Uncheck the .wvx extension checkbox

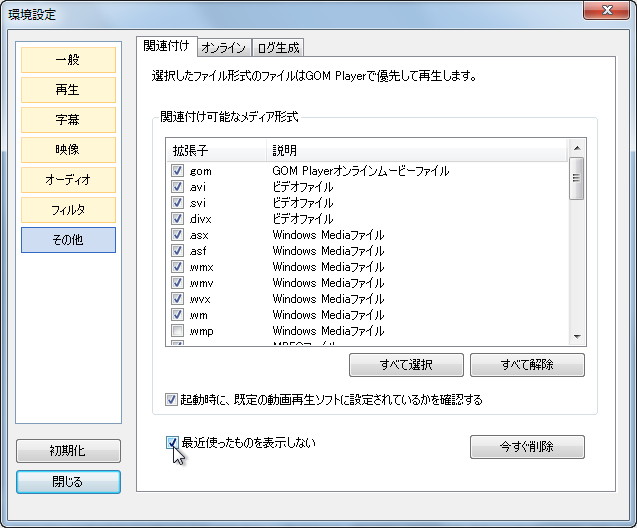177,299
